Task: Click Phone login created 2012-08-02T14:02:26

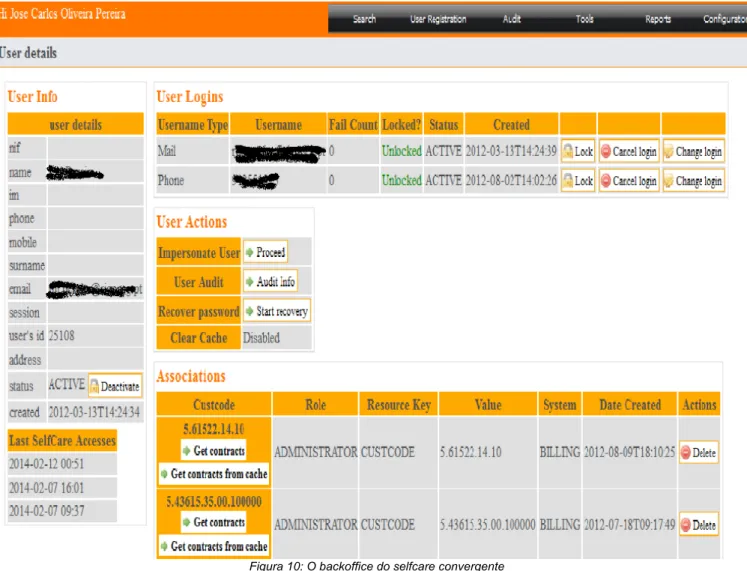Action: coord(511,180)
